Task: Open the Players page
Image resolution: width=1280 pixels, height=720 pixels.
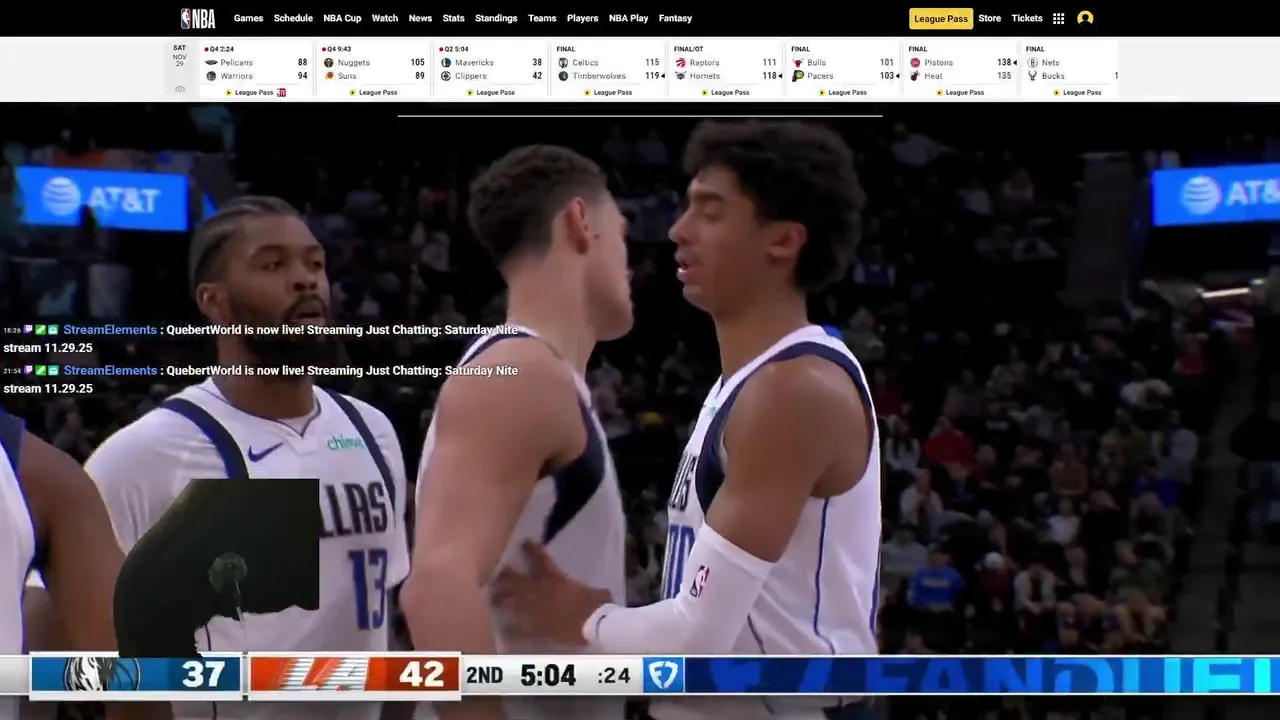Action: (x=582, y=18)
